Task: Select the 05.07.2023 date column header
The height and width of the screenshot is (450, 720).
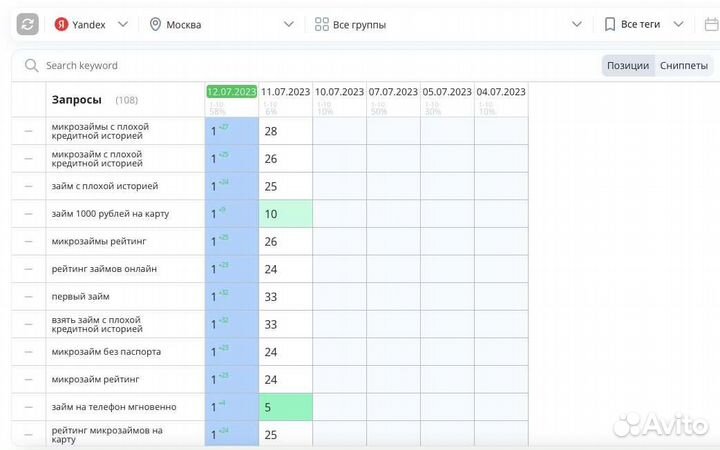Action: click(447, 92)
